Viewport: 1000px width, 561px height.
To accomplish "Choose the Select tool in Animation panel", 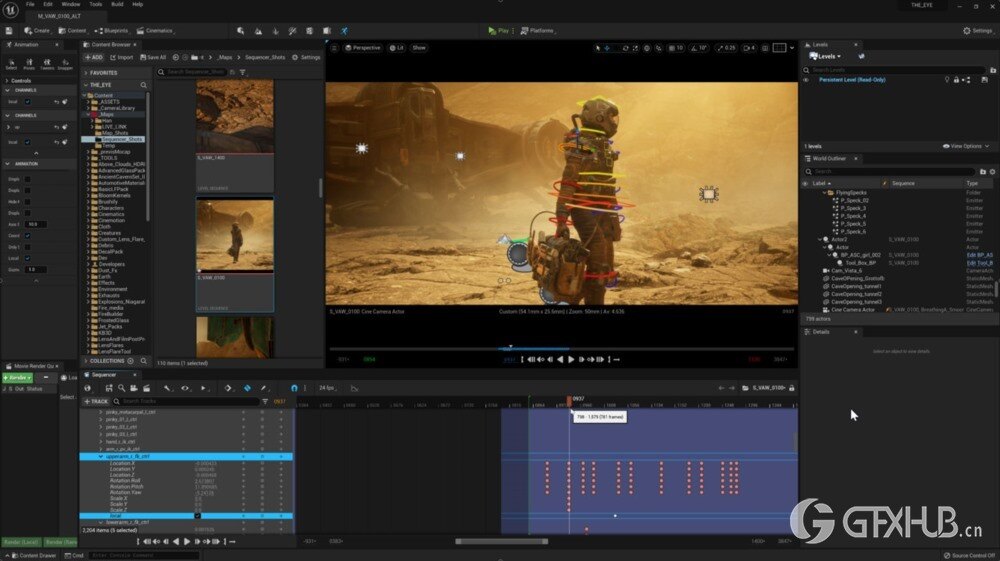I will pos(11,64).
